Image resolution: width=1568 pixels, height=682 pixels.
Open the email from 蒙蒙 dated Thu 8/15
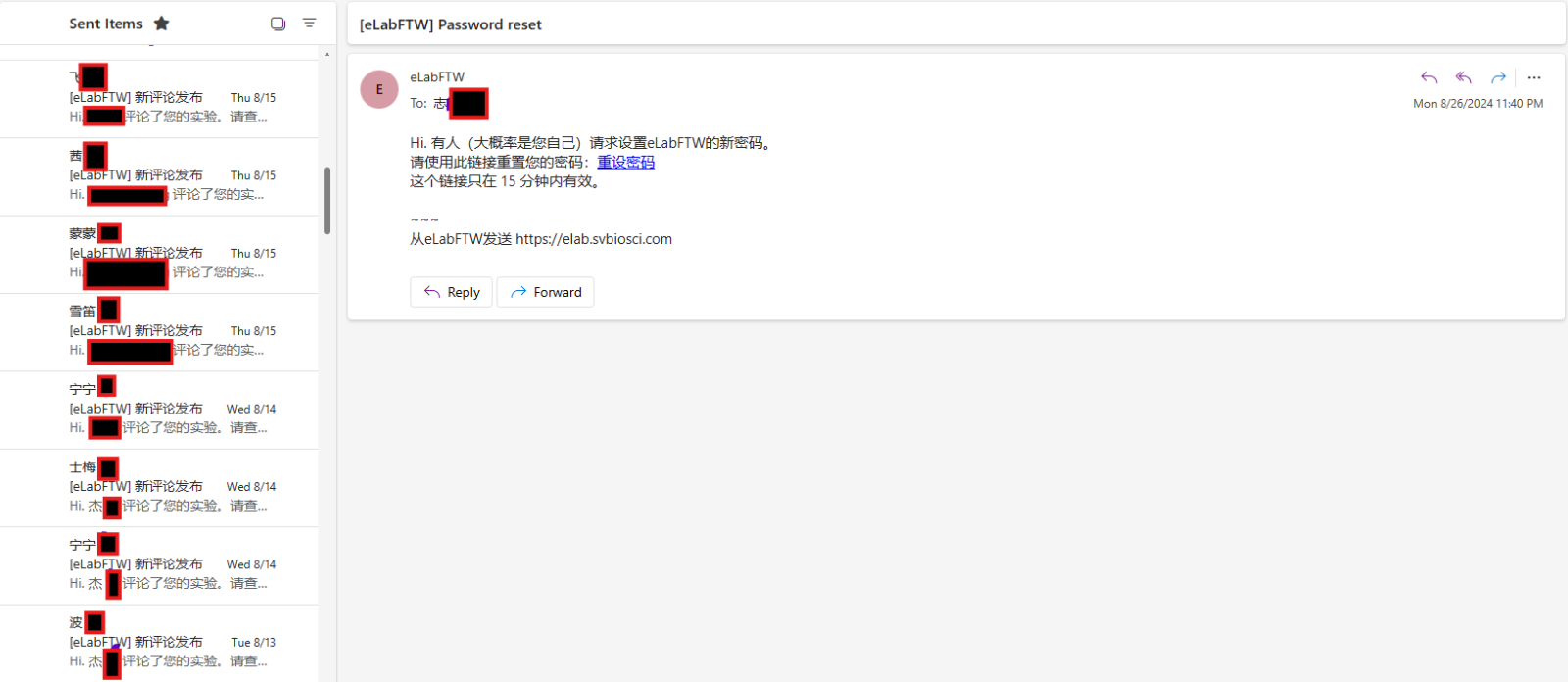[x=160, y=254]
